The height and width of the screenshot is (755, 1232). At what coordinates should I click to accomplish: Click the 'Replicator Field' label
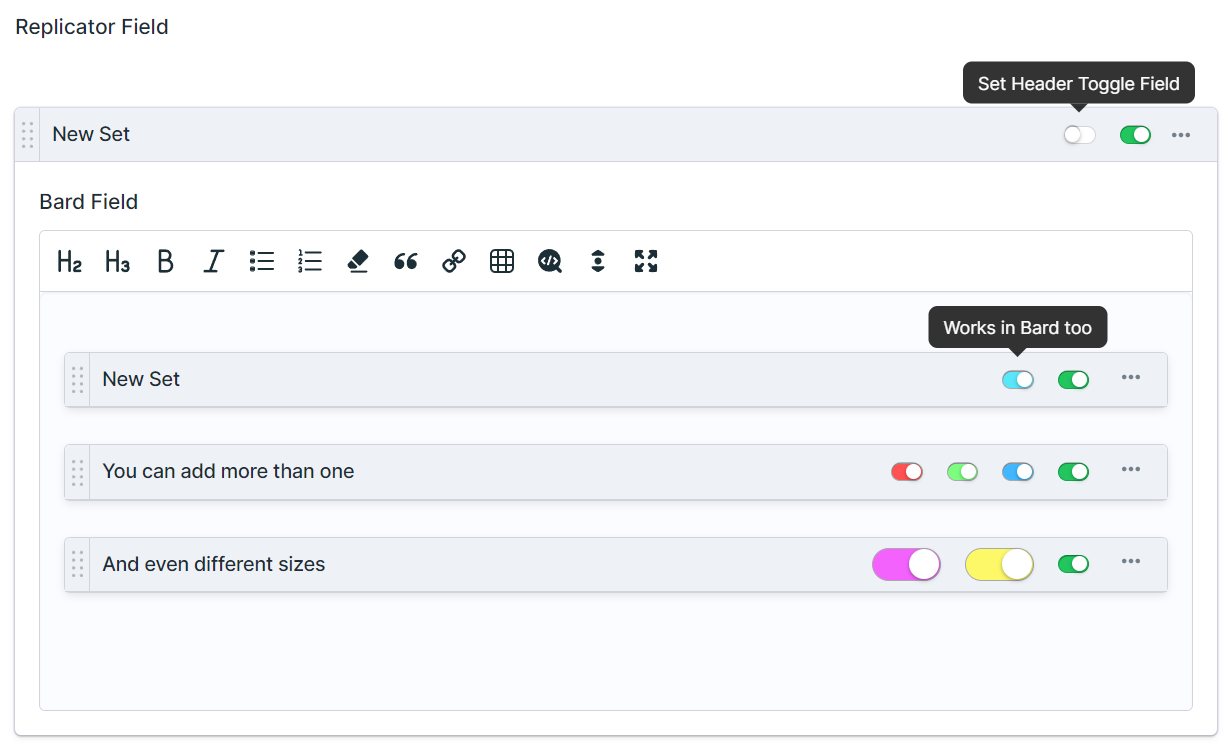92,27
